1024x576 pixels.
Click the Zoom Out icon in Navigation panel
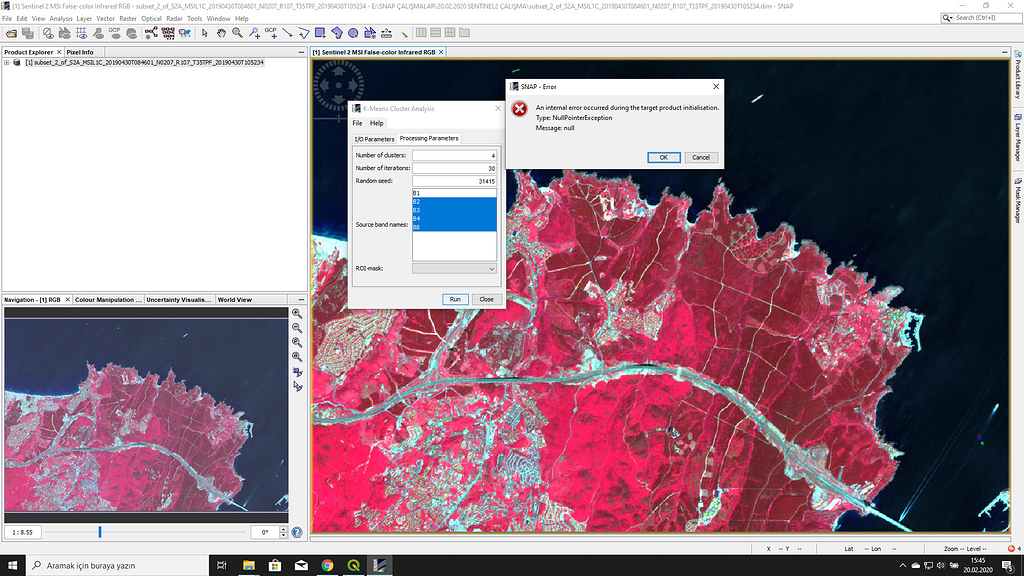pos(297,328)
